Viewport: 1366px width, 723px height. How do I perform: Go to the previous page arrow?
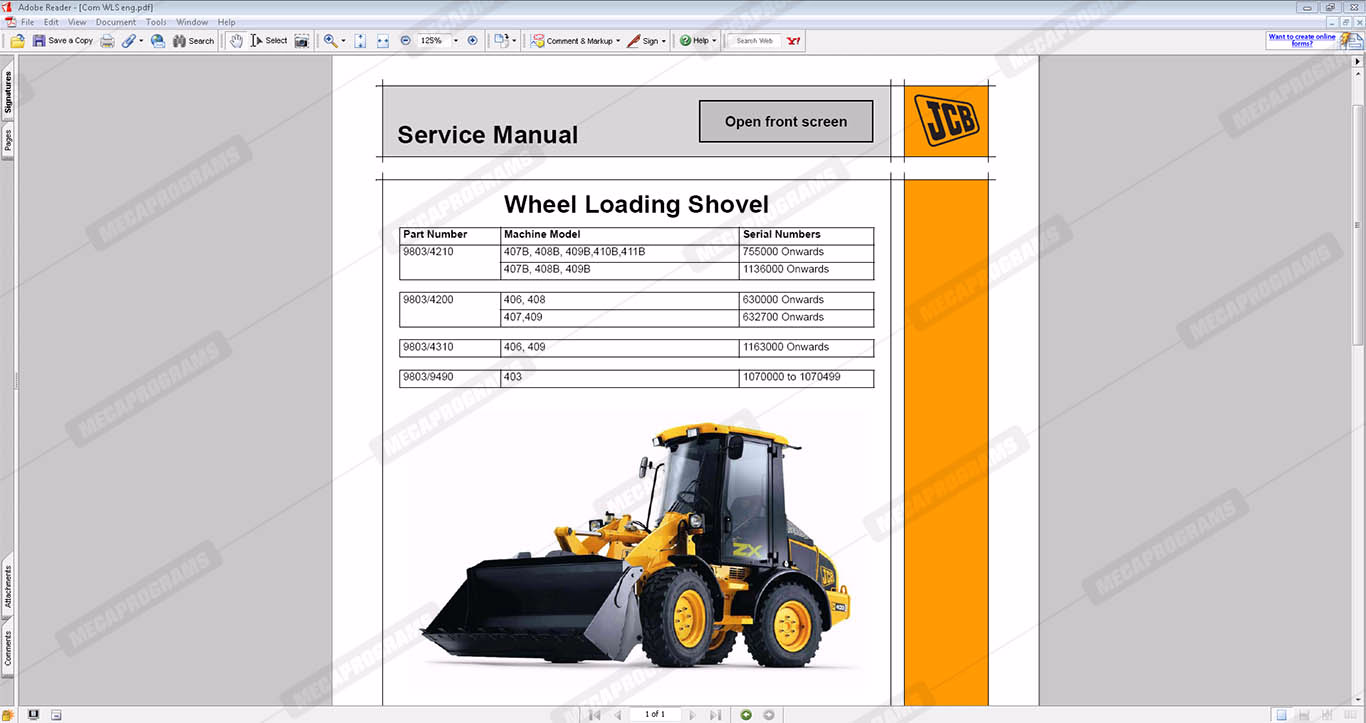coord(618,715)
